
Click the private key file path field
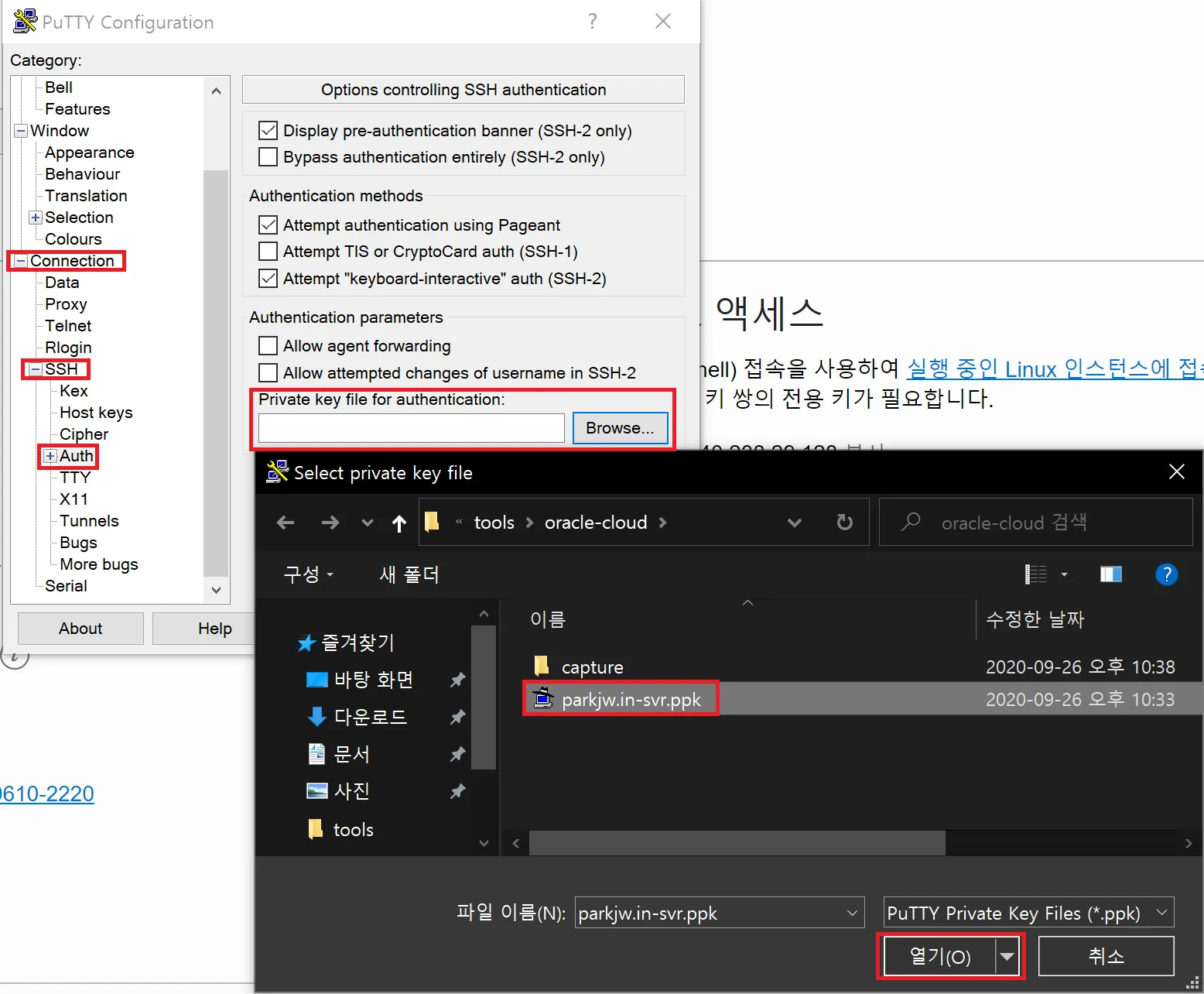[x=412, y=428]
